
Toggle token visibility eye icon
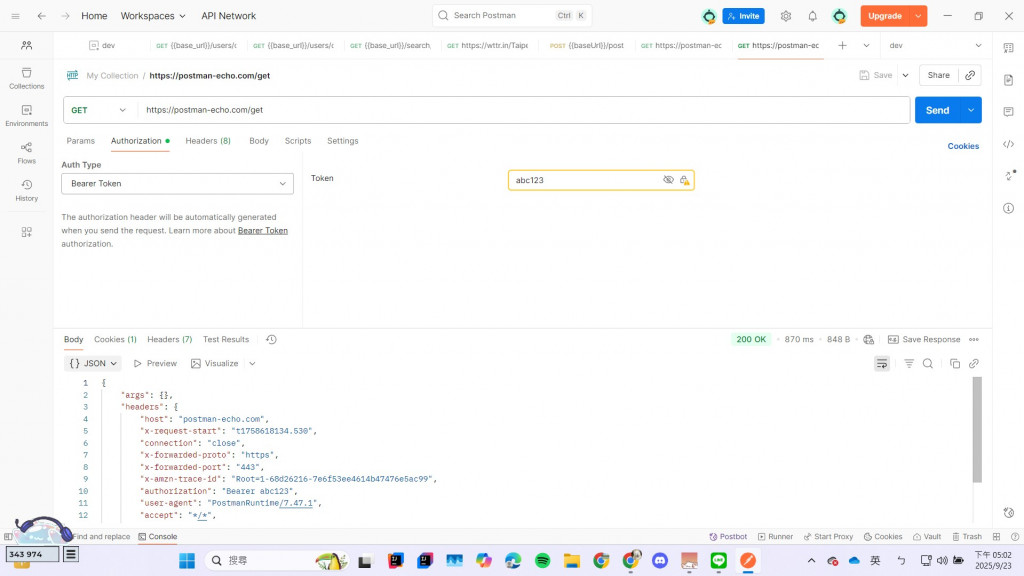tap(668, 180)
